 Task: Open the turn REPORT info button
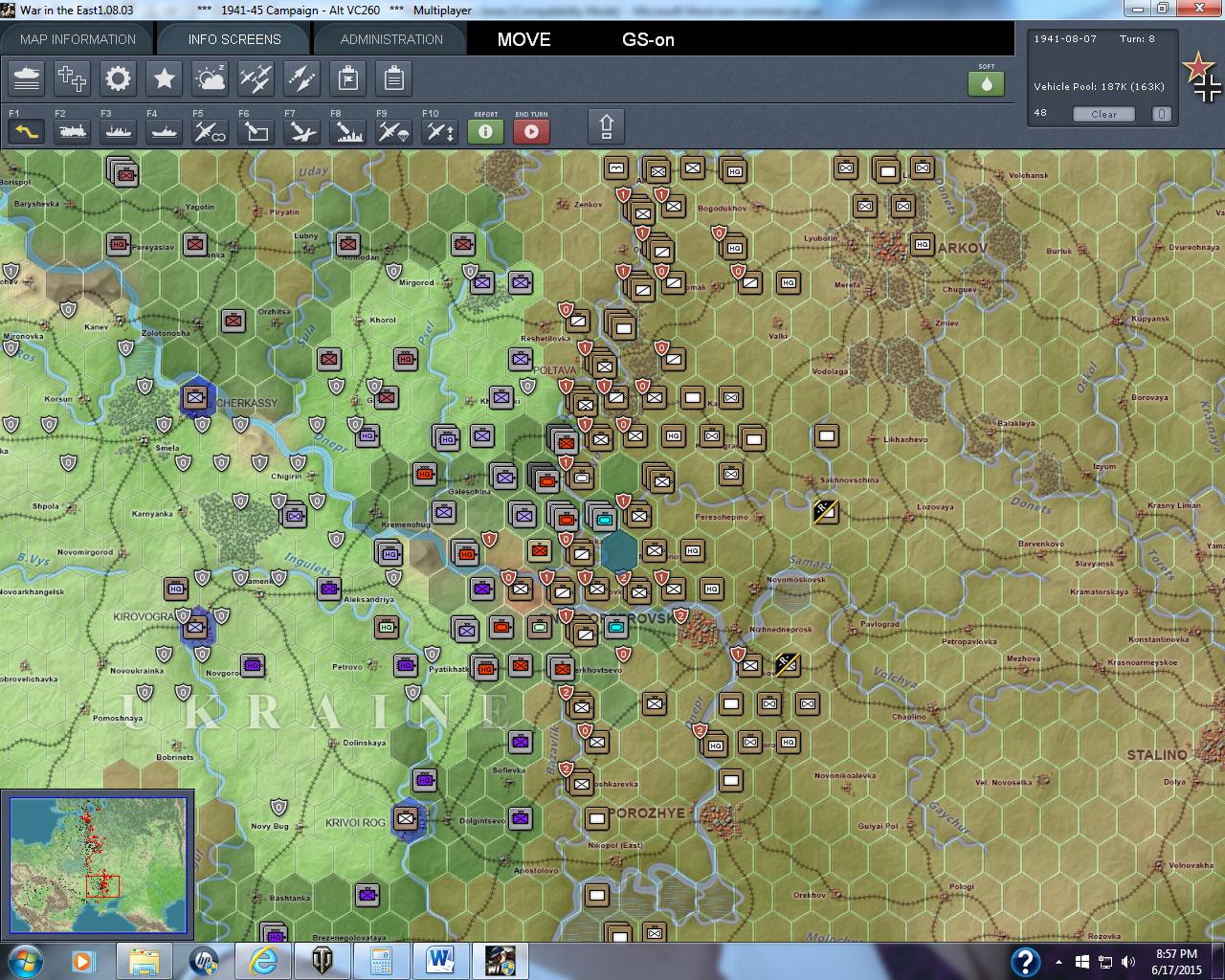485,130
